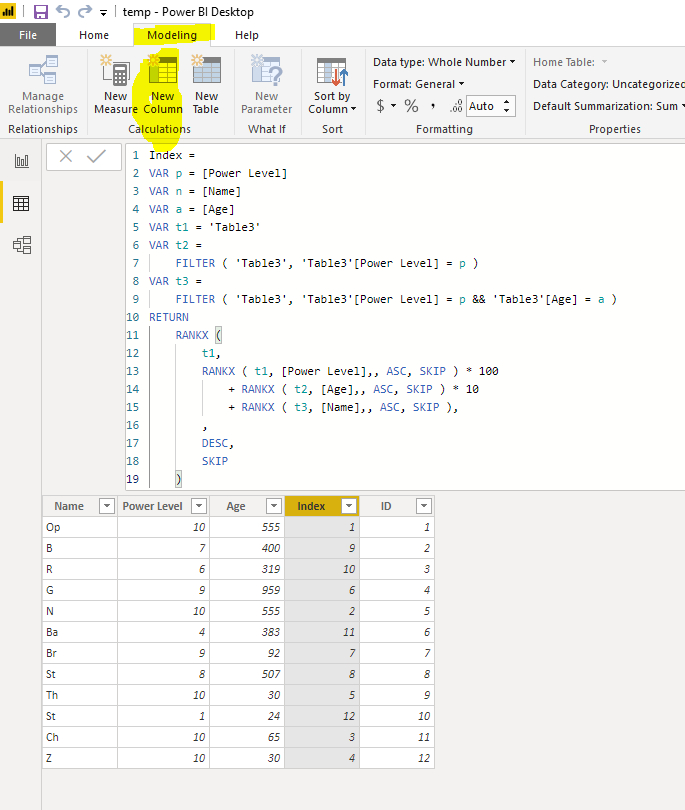
Task: Decrease decimal places with down arrow
Action: click(507, 111)
